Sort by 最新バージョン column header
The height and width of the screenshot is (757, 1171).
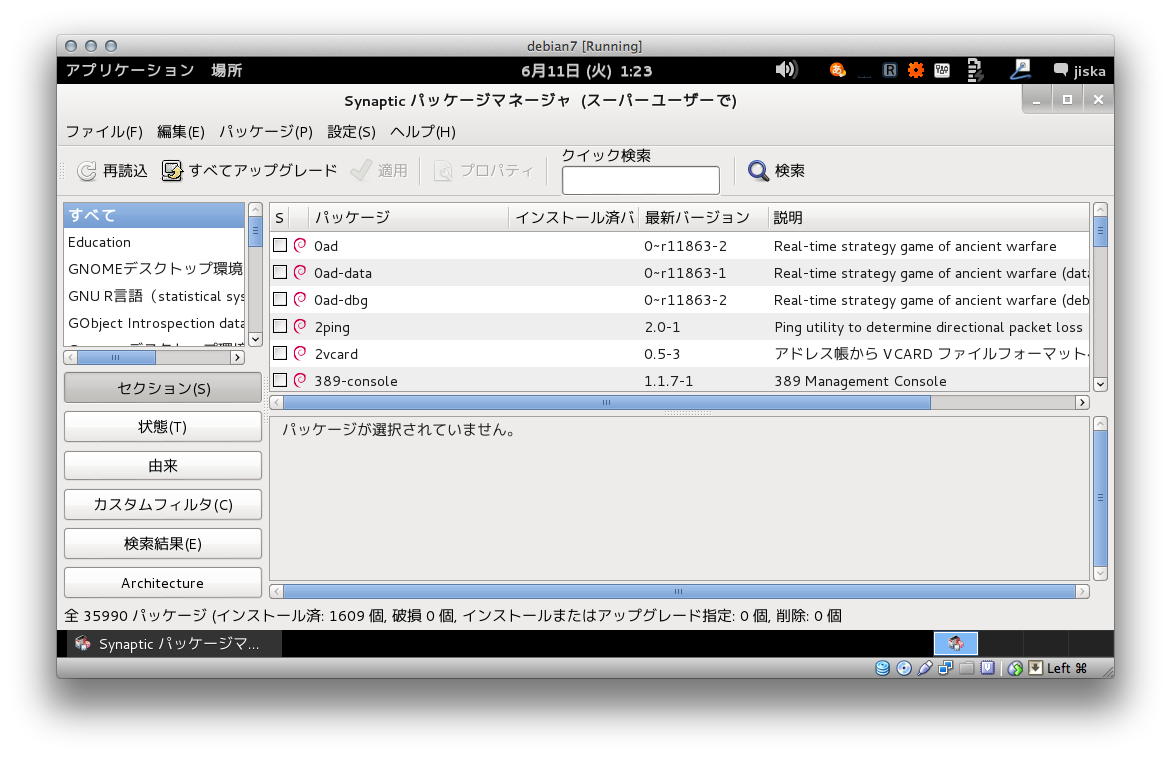click(703, 217)
